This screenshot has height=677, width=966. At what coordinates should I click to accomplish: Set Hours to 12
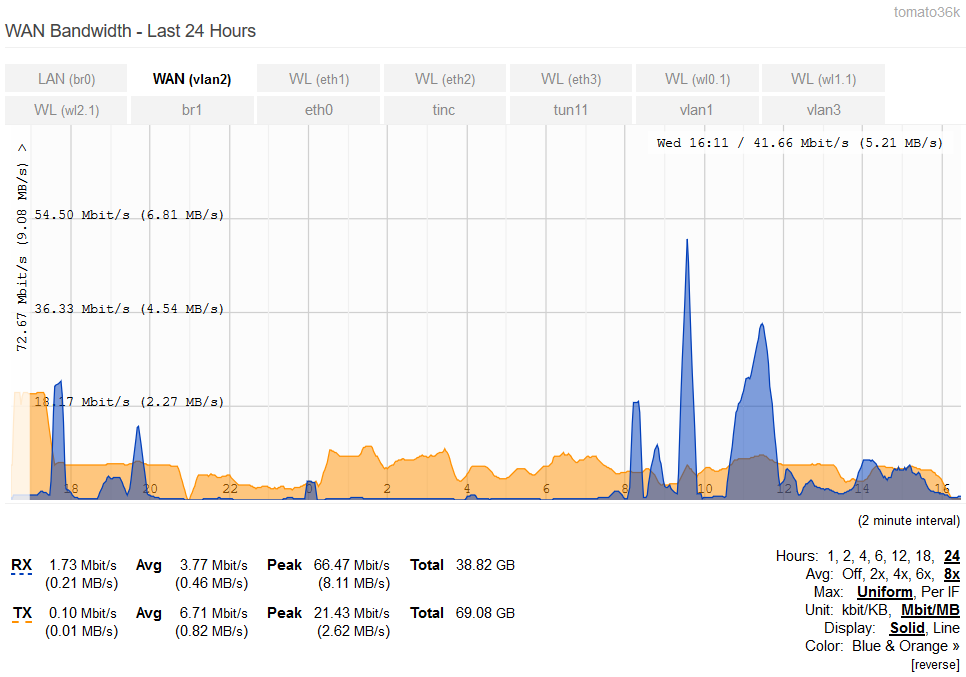[x=898, y=556]
